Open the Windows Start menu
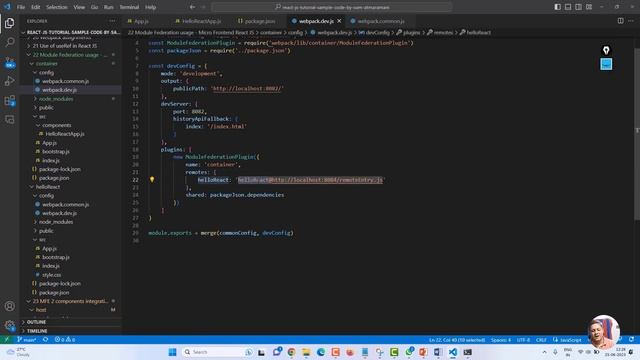The width and height of the screenshot is (640, 360). pos(172,352)
